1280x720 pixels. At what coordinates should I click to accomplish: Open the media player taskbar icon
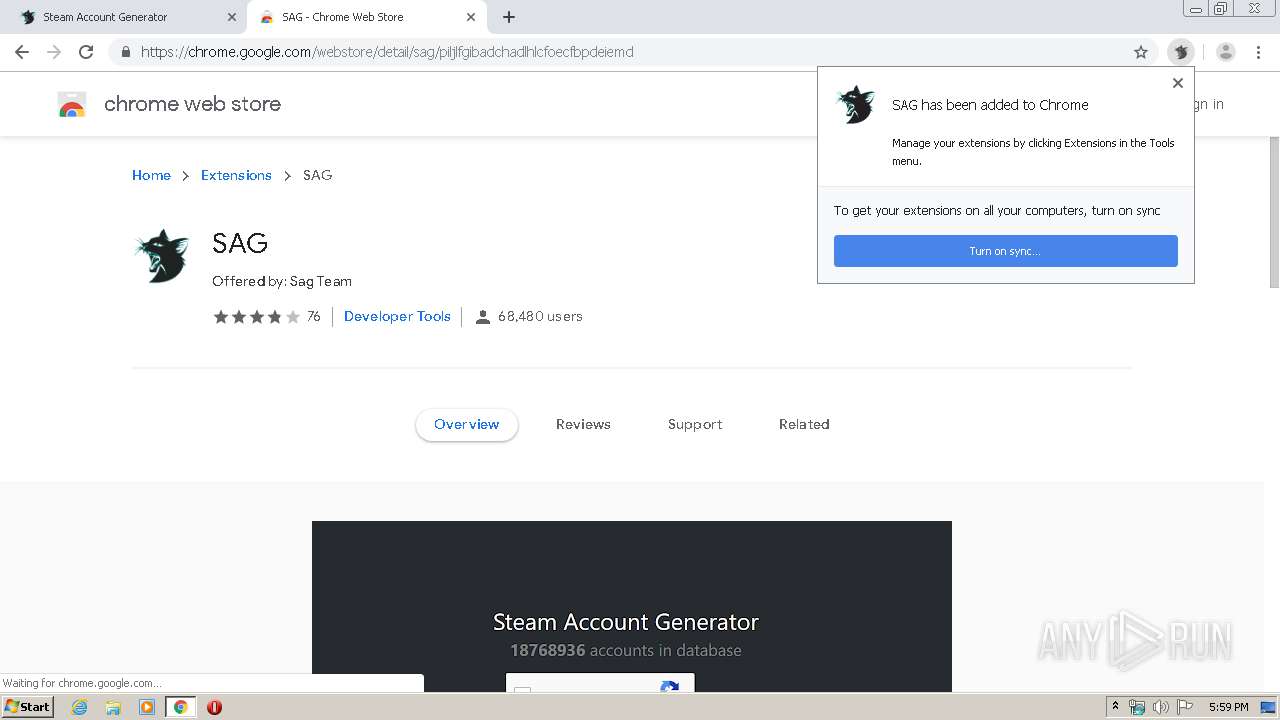147,707
